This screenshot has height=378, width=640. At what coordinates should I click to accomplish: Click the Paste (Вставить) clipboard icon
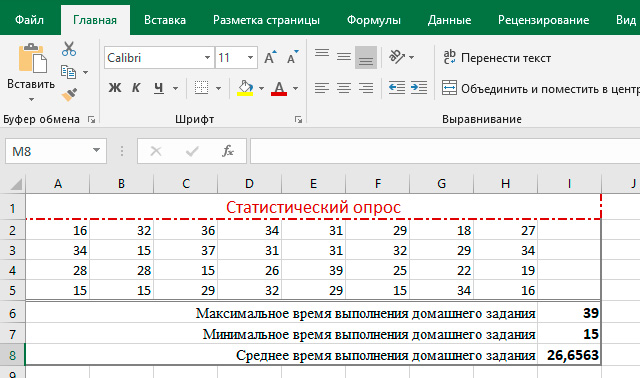point(33,58)
